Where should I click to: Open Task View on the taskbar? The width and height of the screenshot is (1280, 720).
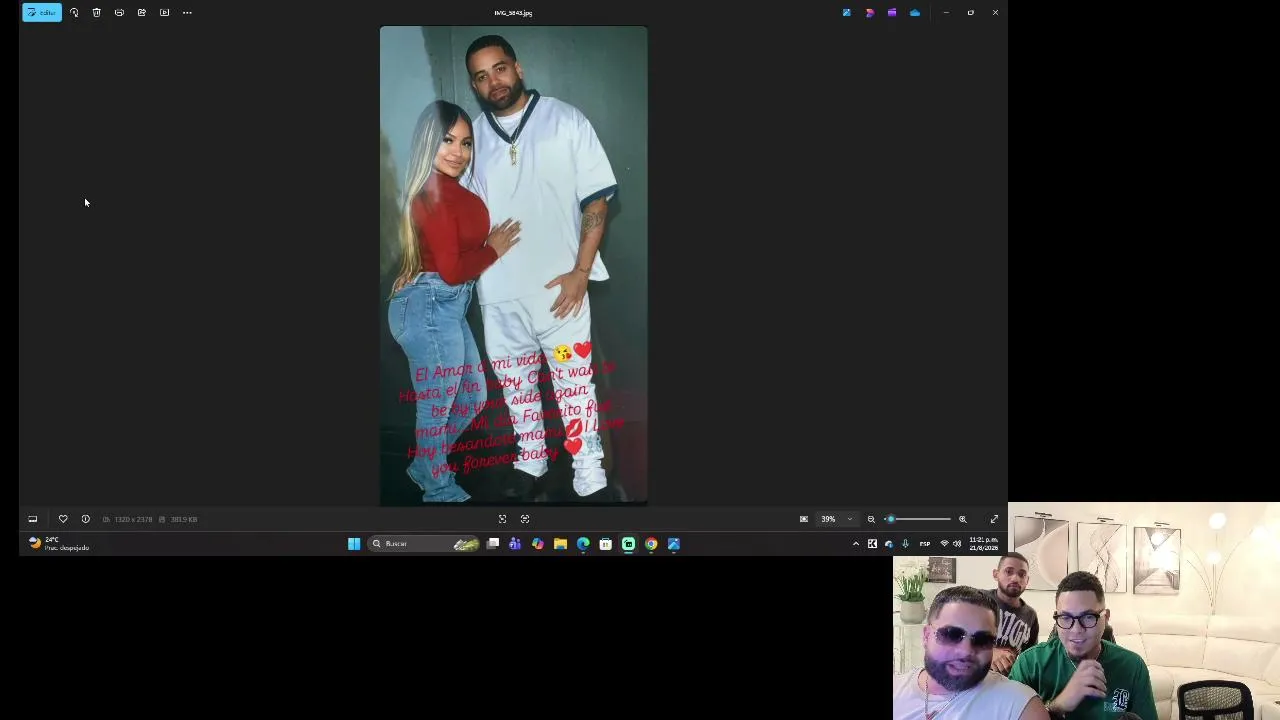tap(493, 544)
